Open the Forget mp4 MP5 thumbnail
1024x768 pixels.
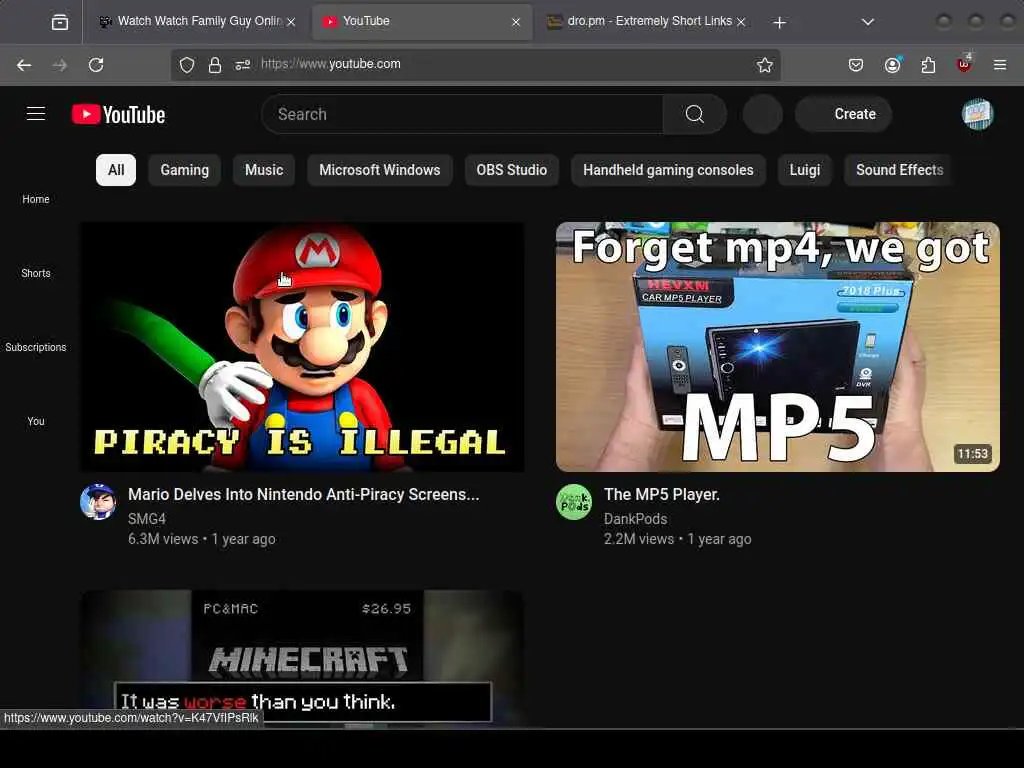tap(777, 347)
